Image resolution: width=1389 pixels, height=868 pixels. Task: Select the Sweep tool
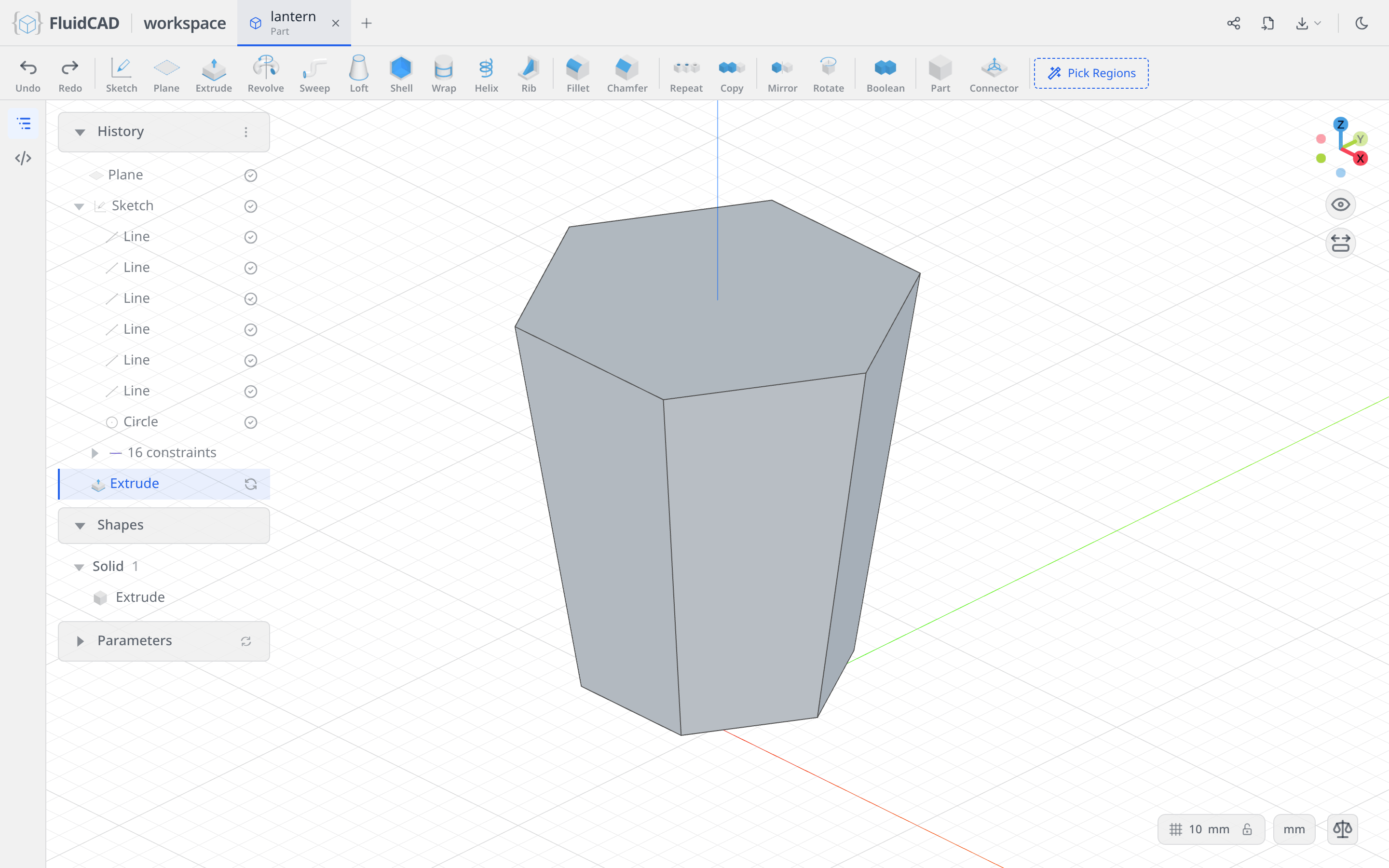pyautogui.click(x=314, y=75)
